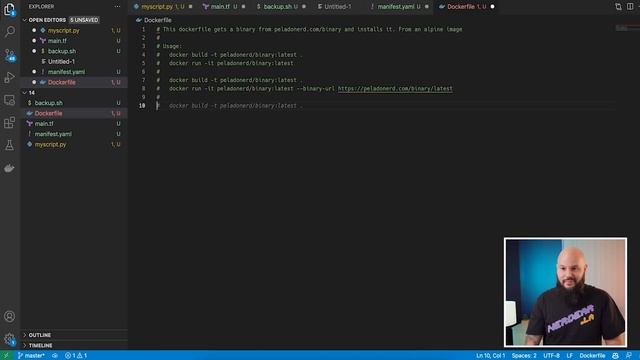Click the 5 unsaved badge
The height and width of the screenshot is (360, 640).
point(84,20)
